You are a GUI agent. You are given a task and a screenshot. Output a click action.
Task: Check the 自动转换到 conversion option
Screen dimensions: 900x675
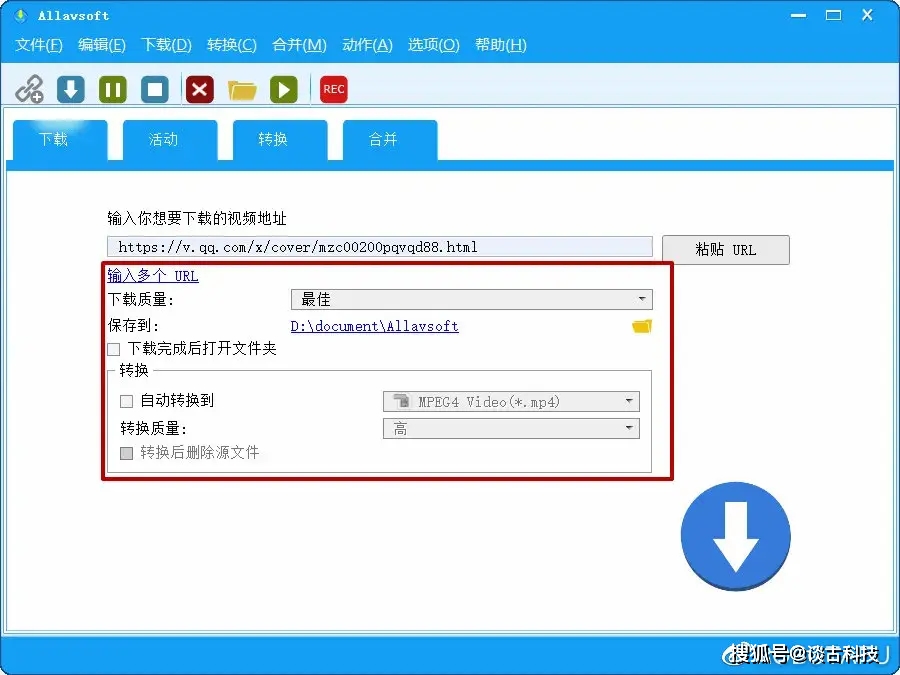click(126, 401)
